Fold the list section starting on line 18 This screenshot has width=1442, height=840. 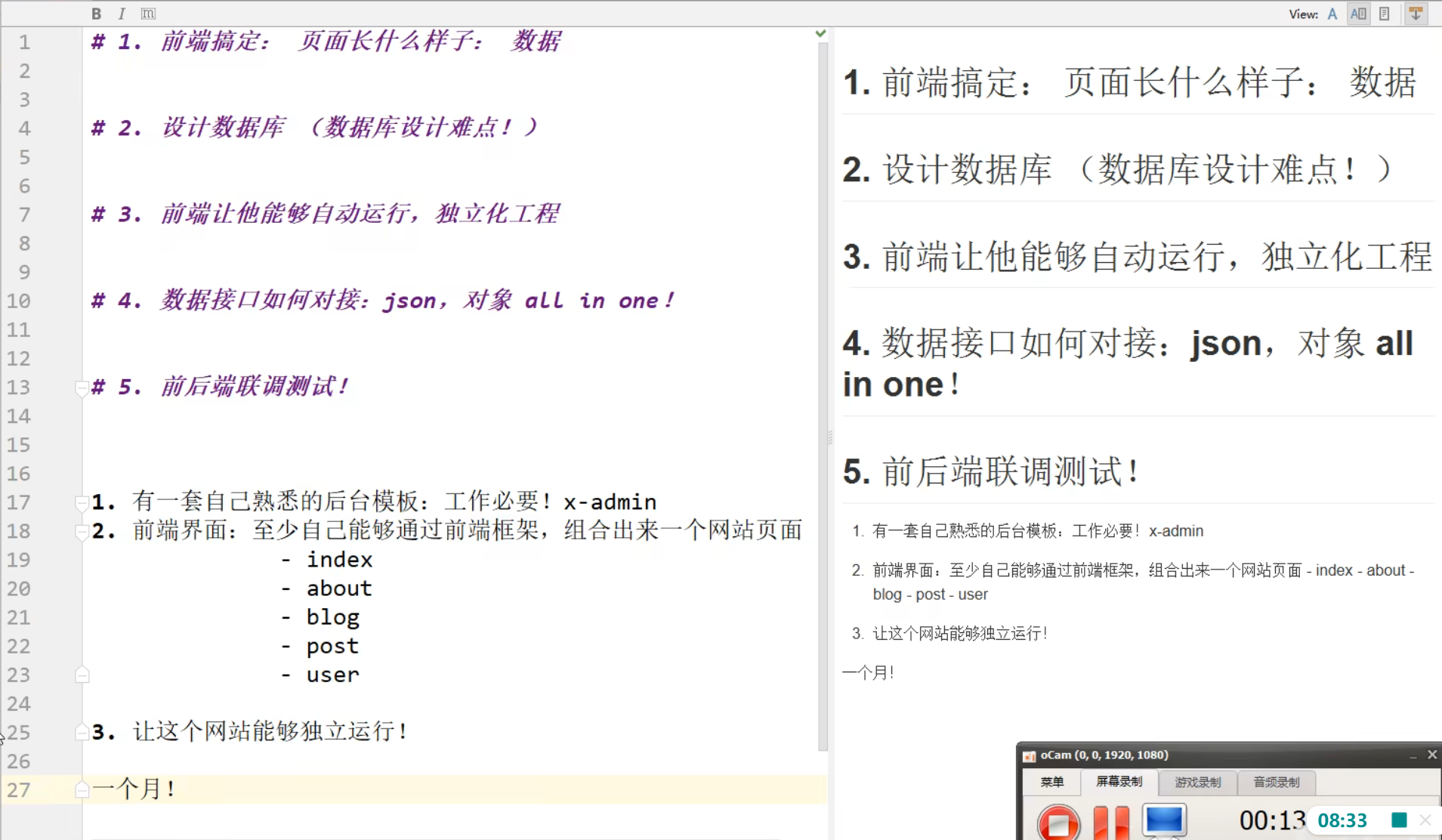[x=82, y=532]
